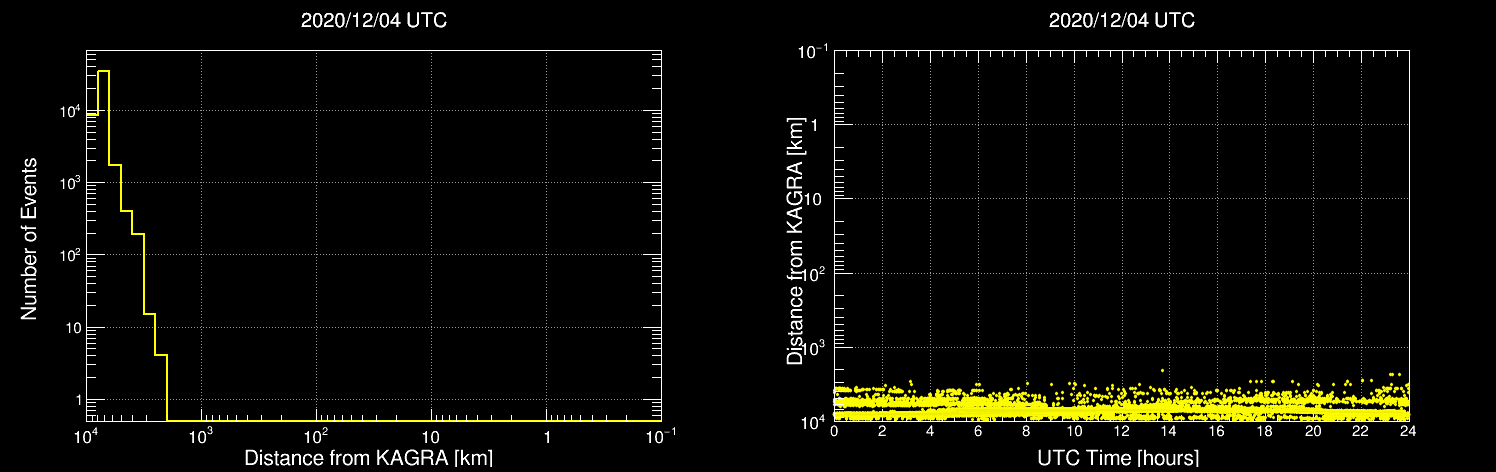Click the hour 12 tick on UTC Time axis
The width and height of the screenshot is (1496, 472).
(x=1122, y=432)
